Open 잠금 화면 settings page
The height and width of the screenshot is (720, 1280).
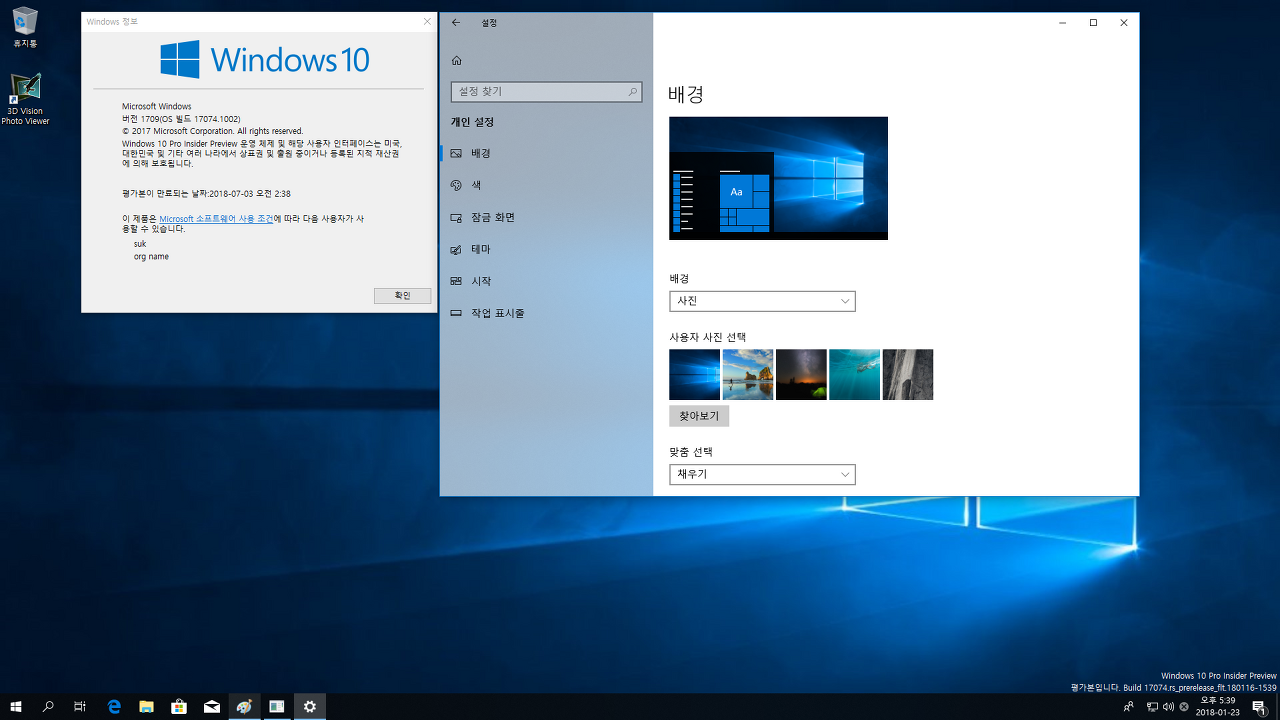[546, 217]
